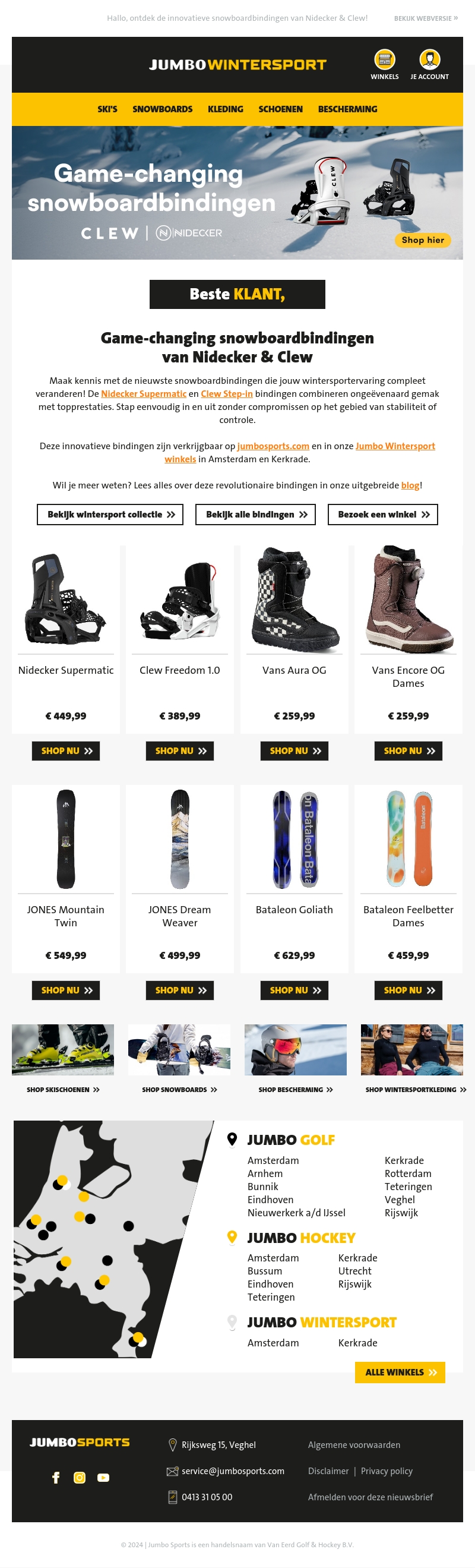475x1568 pixels.
Task: Follow the blog link in the text
Action: point(410,485)
